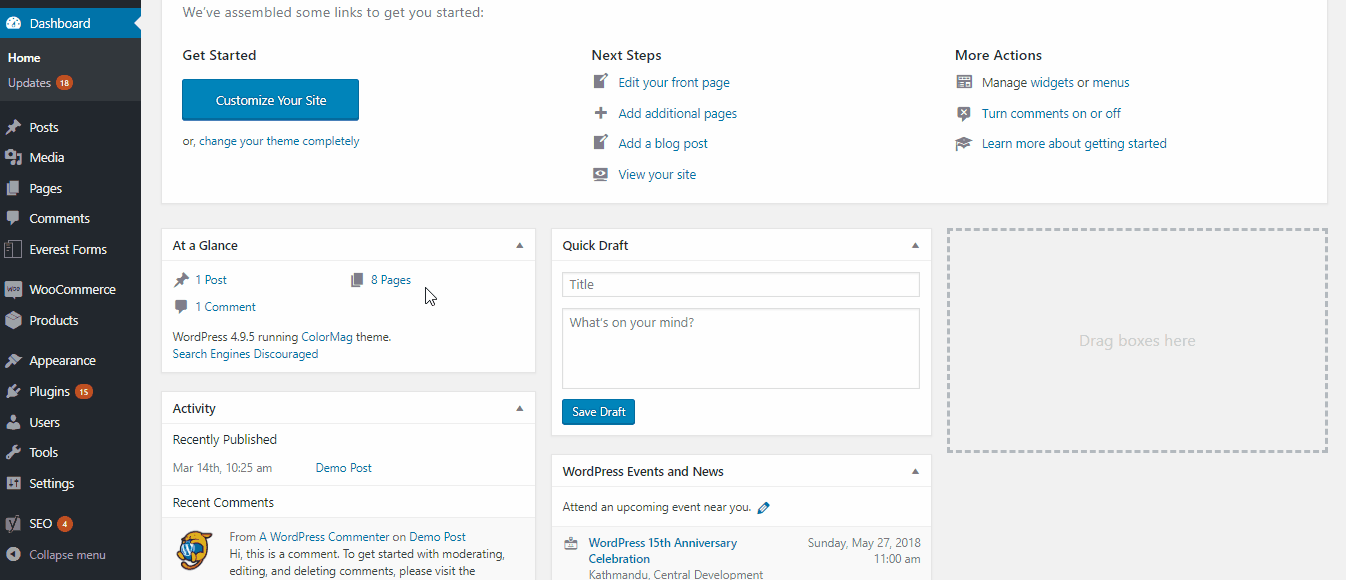
Task: Click the pencil icon to edit event location
Action: click(764, 507)
